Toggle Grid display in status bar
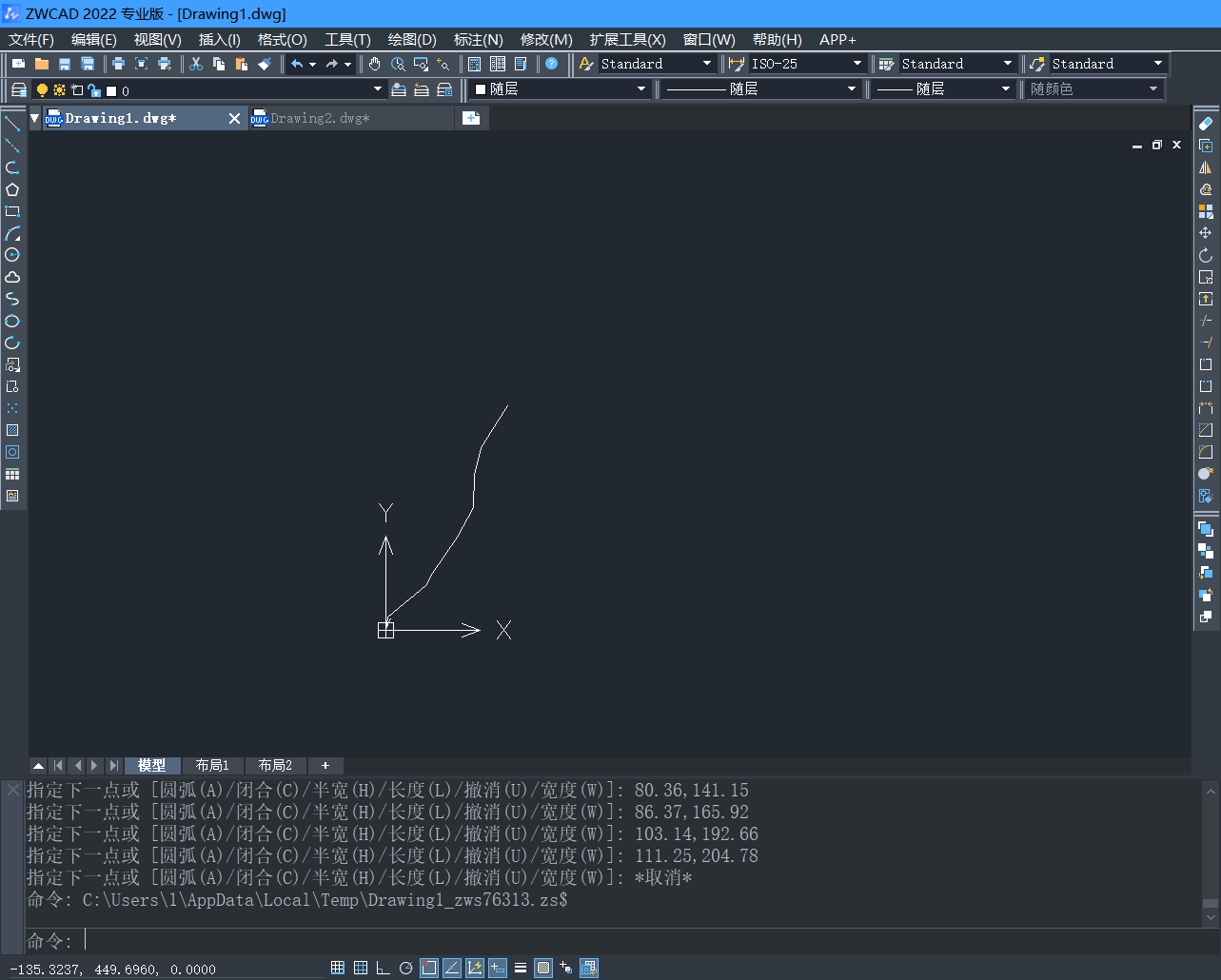 click(x=361, y=968)
